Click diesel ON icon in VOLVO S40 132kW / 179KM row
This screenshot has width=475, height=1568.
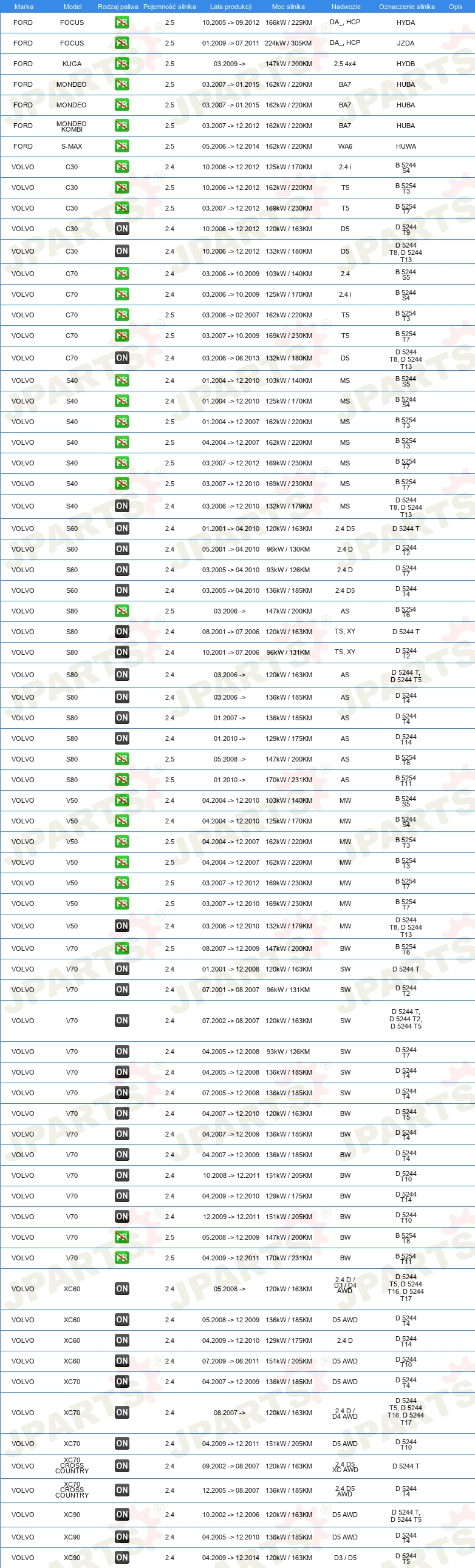click(122, 507)
